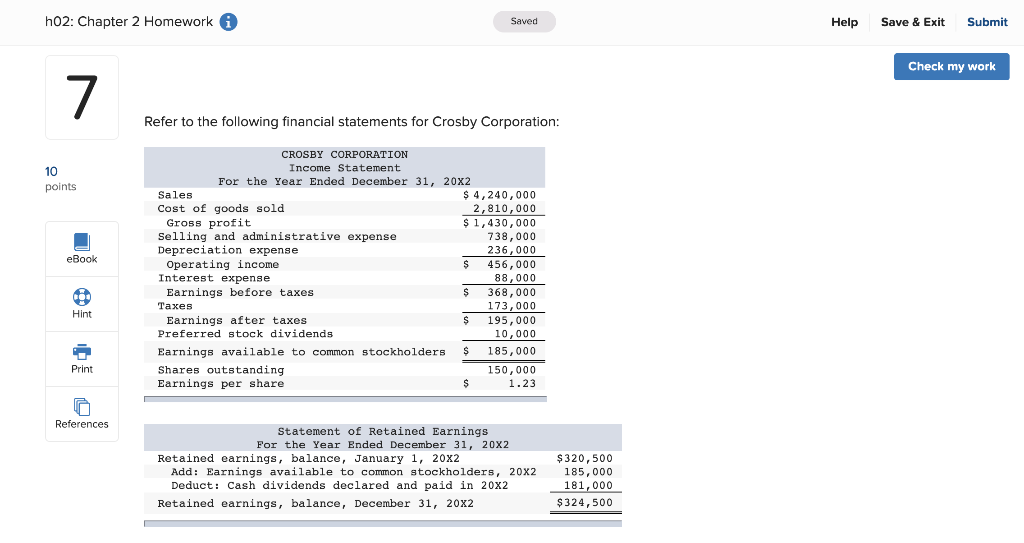Screen dimensions: 1024x543
Task: Click the Operating income row label
Action: pos(223,265)
